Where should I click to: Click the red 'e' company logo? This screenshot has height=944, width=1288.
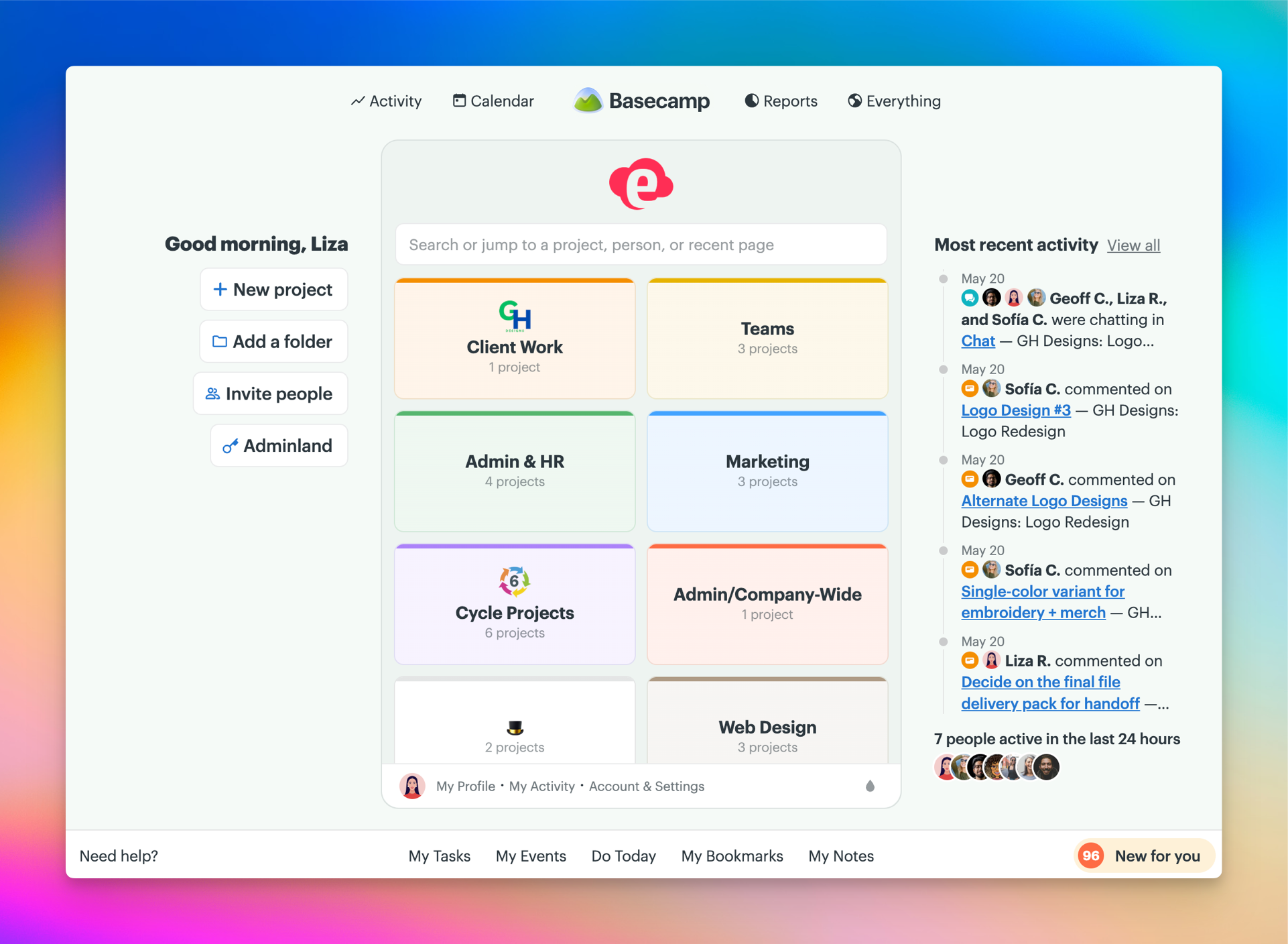tap(641, 184)
